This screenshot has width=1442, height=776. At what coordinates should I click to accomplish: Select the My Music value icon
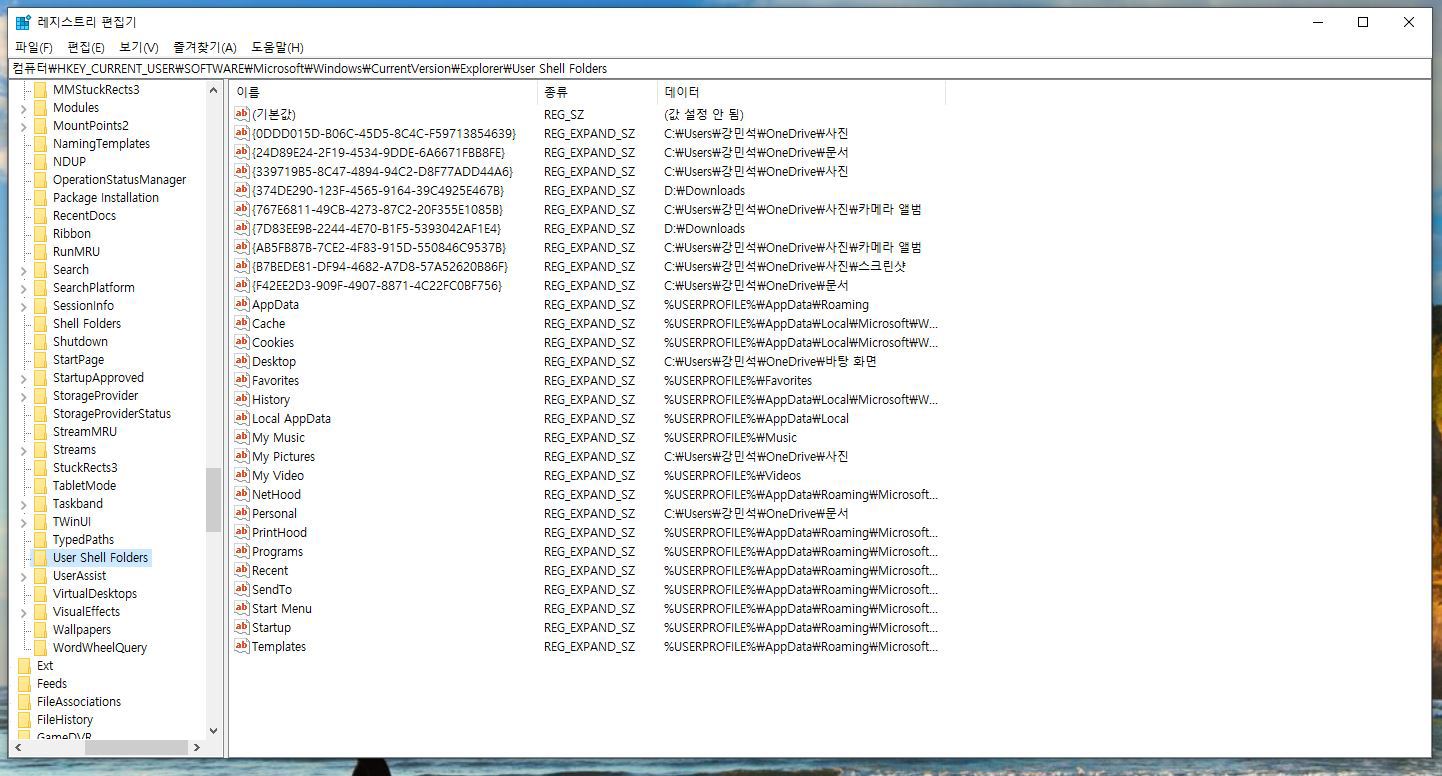241,437
